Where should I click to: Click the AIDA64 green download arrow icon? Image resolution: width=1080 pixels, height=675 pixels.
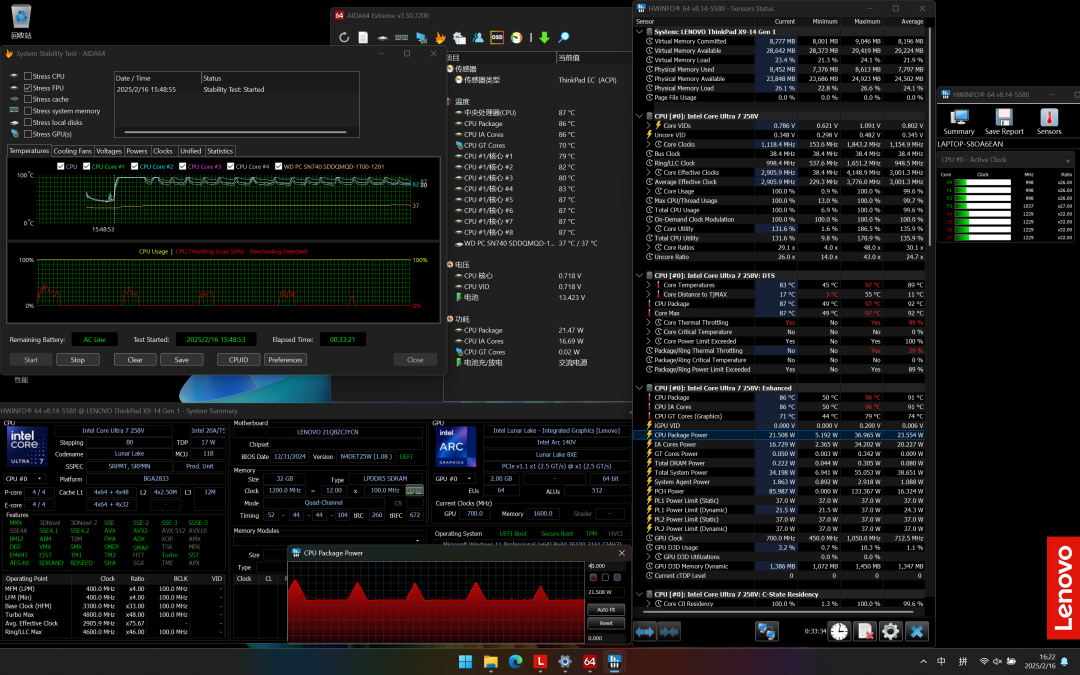(x=544, y=37)
